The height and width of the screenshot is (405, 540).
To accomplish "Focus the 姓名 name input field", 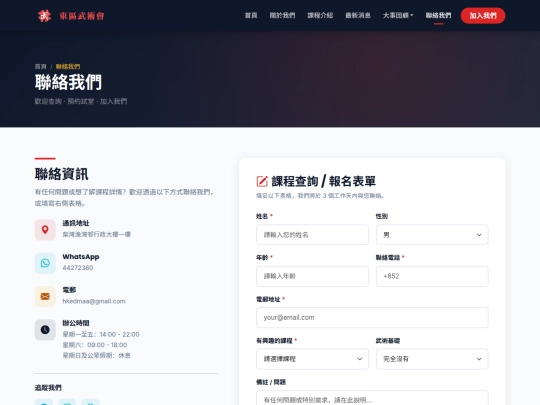I will [312, 235].
